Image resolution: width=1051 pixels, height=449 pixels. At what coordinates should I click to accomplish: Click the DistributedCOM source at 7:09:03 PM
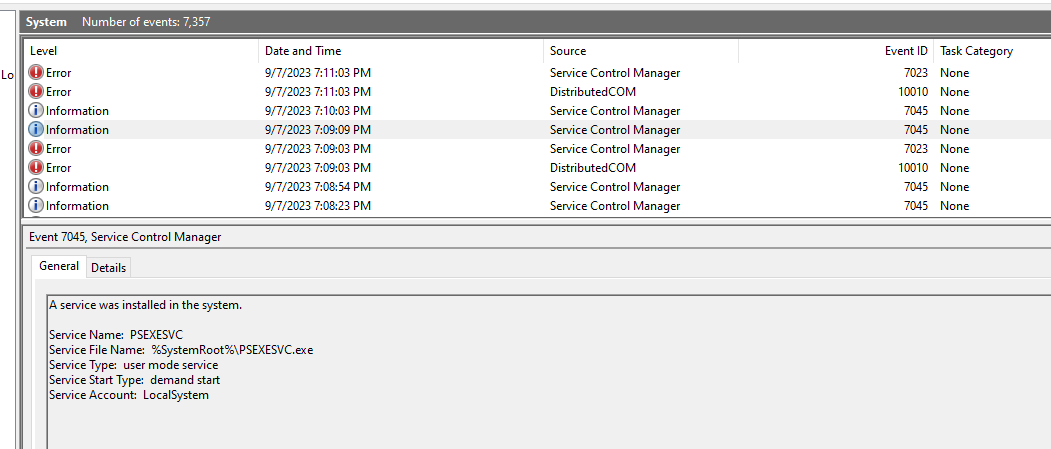[592, 168]
